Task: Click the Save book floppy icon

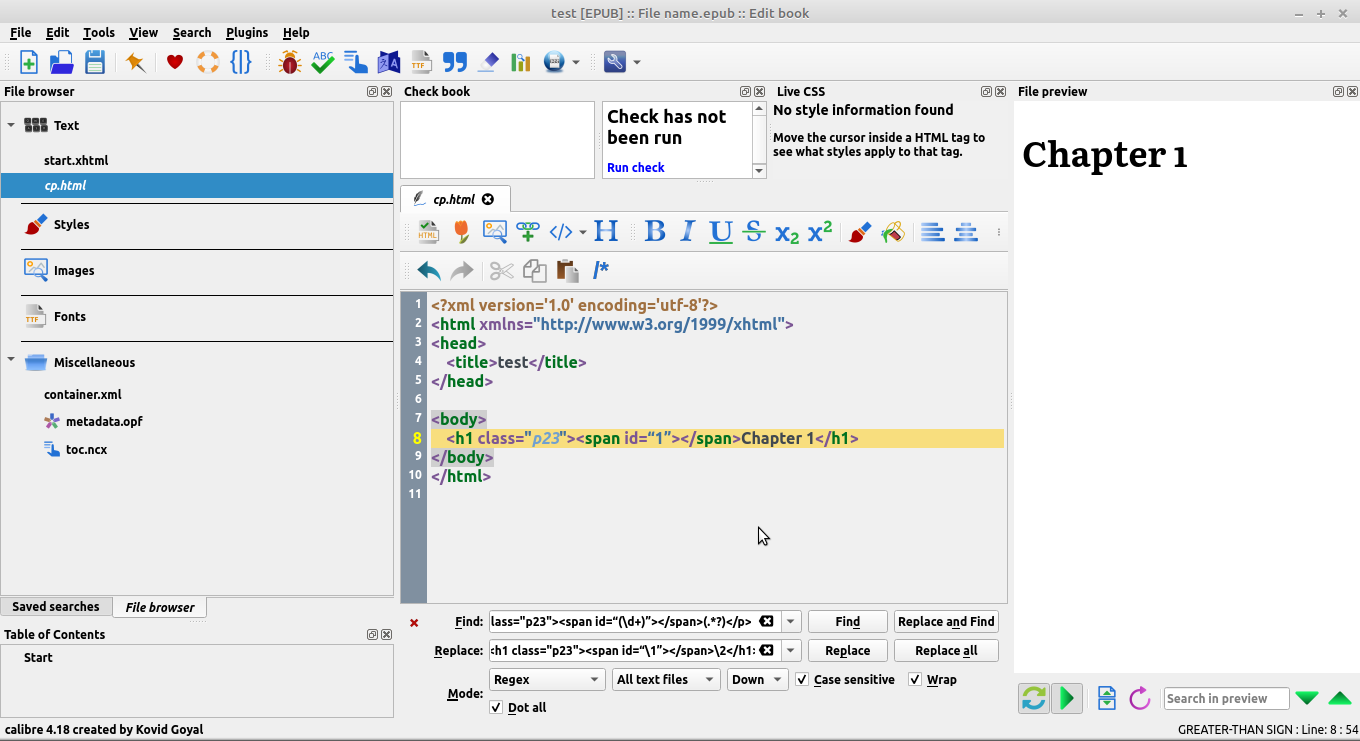Action: [95, 62]
